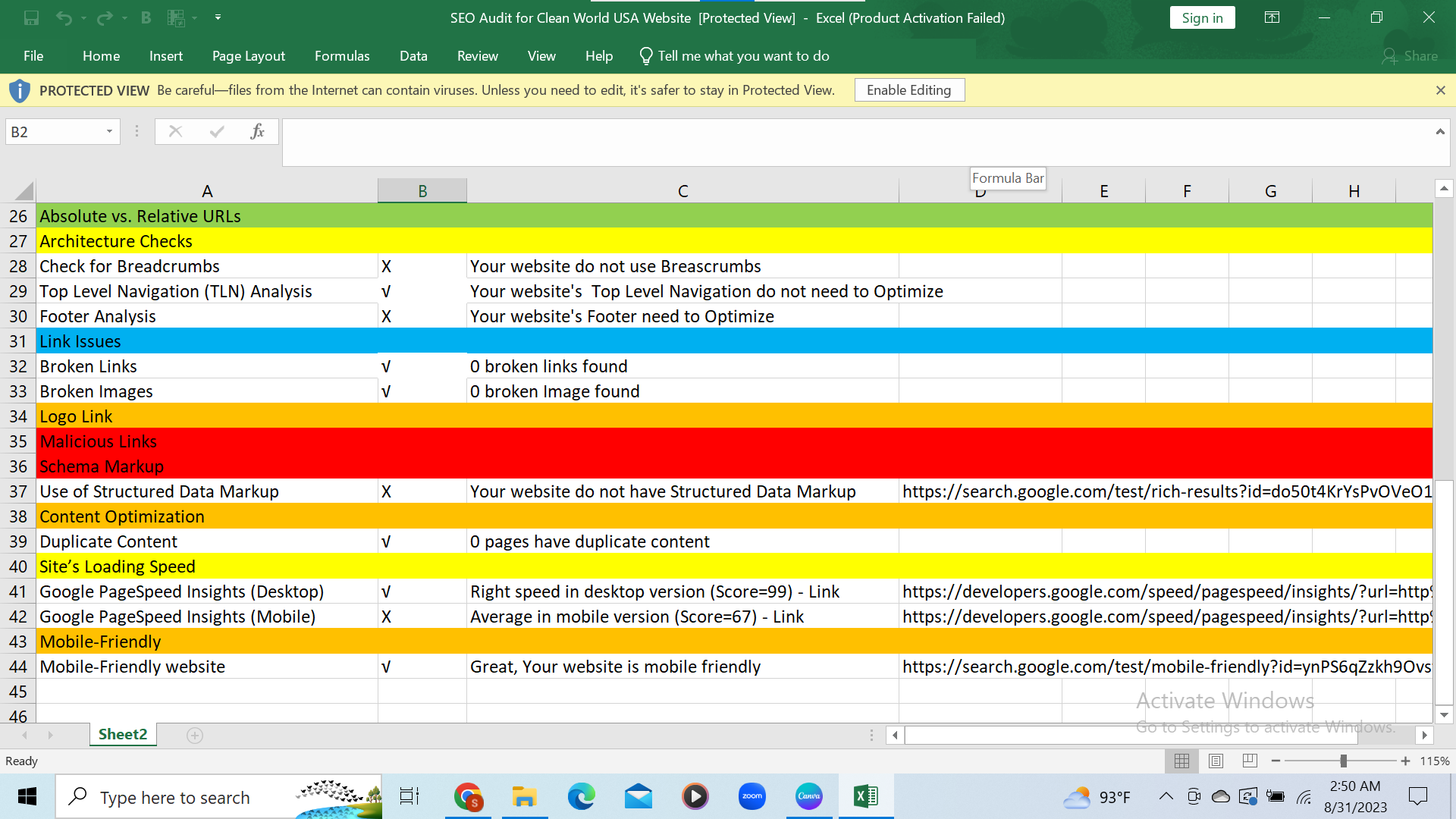The image size is (1456, 819).
Task: Click the Enter checkmark beside formula bar
Action: 216,131
